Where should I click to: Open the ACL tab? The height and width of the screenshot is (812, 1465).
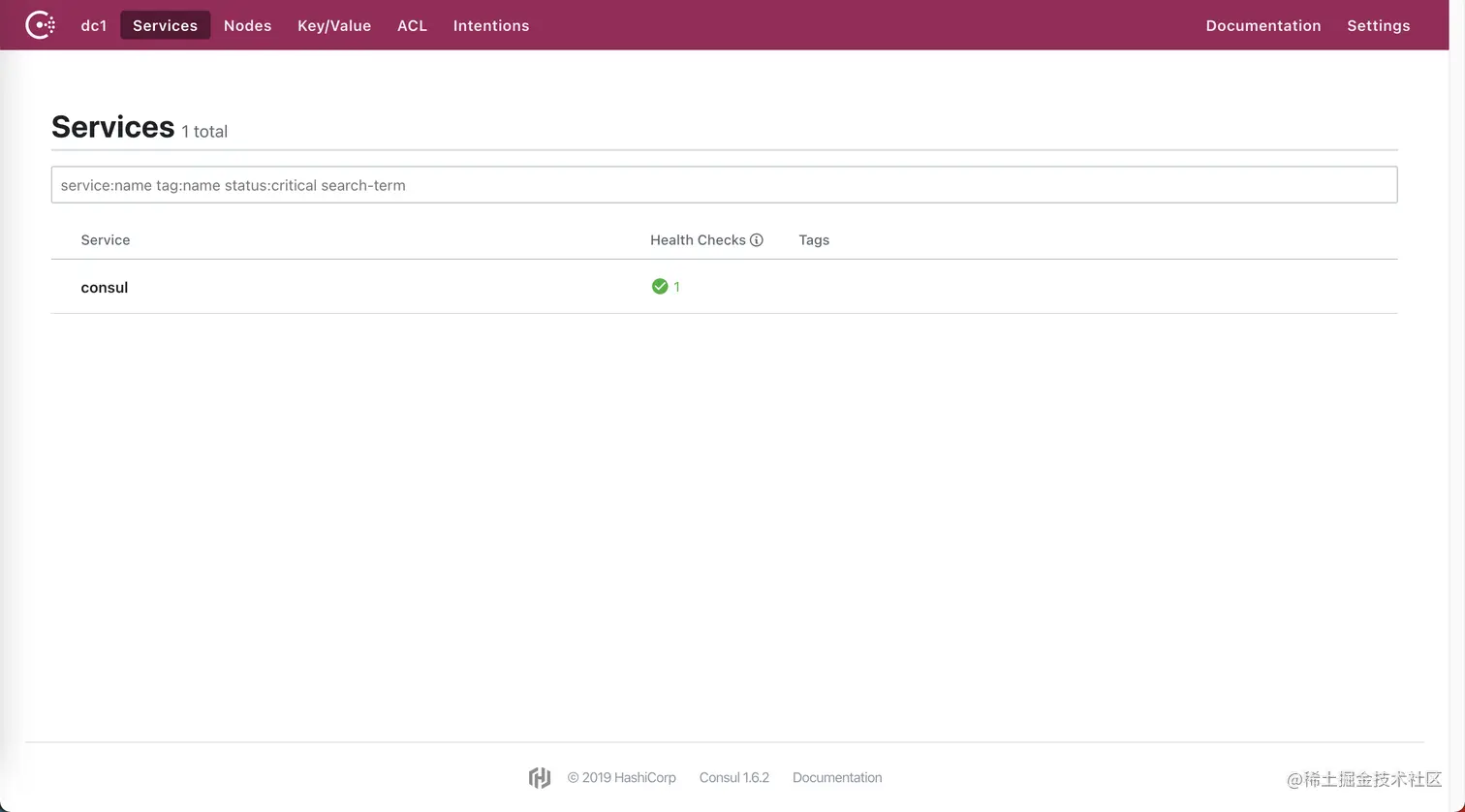412,25
